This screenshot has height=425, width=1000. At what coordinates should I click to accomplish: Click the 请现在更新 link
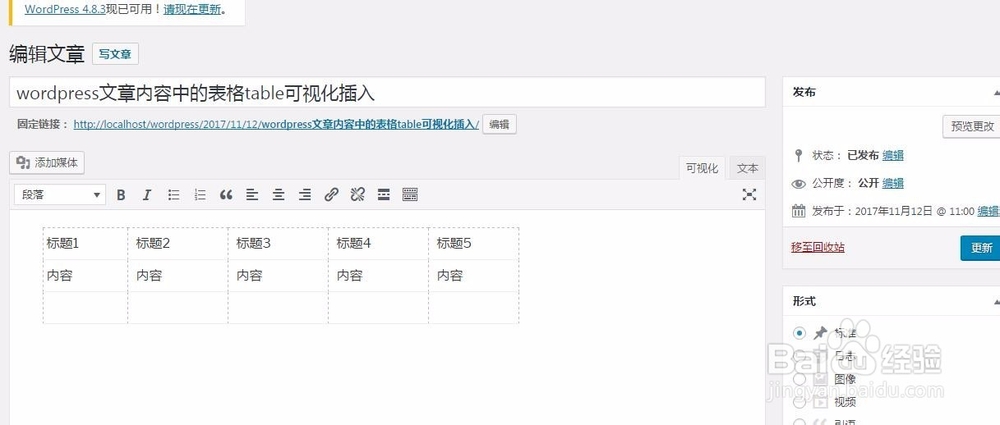click(192, 10)
